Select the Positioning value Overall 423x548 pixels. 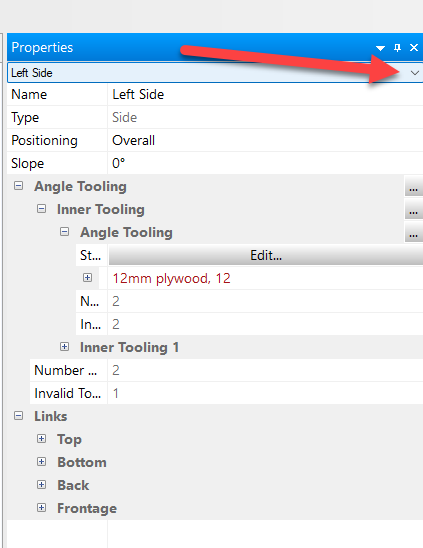click(265, 140)
